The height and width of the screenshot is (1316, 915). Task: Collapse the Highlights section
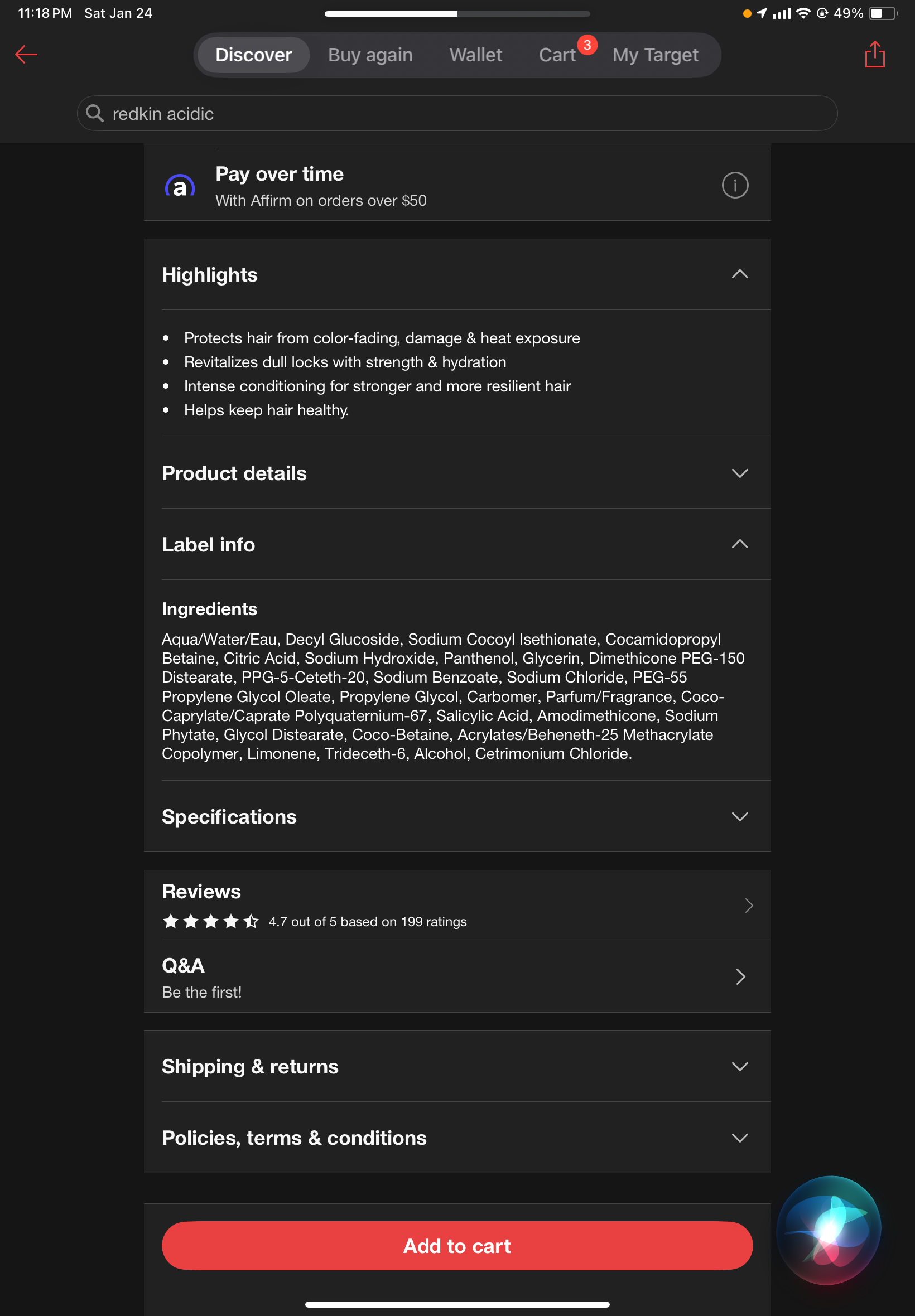coord(740,274)
